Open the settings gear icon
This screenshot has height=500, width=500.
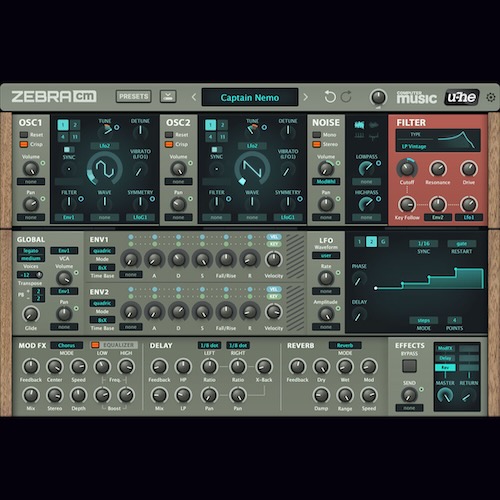(x=490, y=97)
